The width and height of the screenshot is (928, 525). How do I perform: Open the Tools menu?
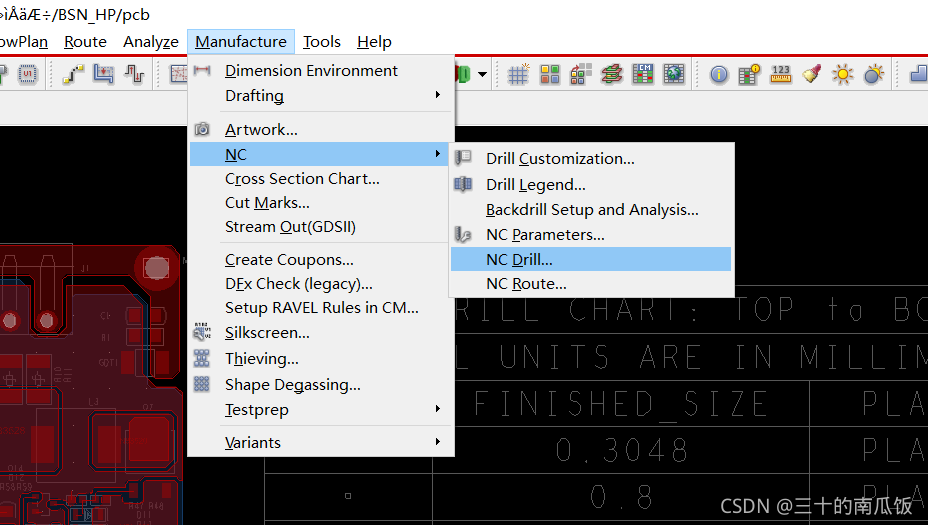pos(321,42)
